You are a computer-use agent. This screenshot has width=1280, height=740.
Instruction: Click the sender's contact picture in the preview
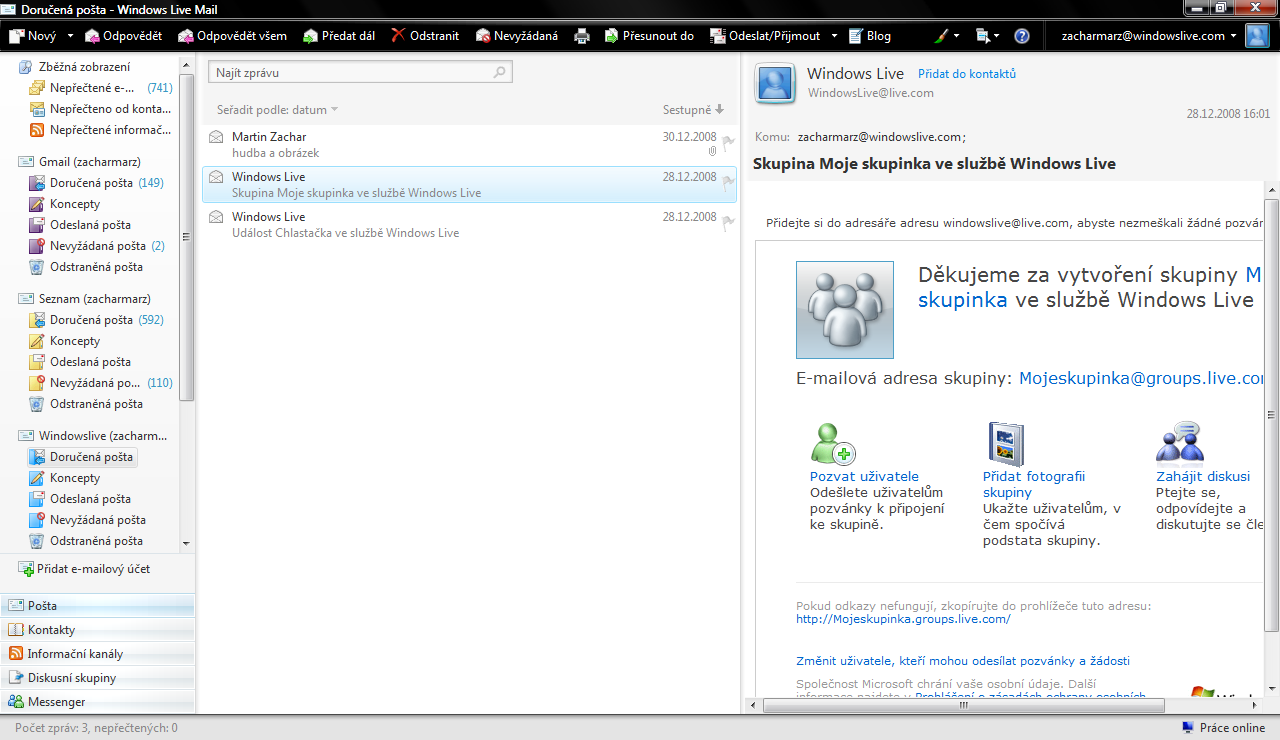[776, 83]
